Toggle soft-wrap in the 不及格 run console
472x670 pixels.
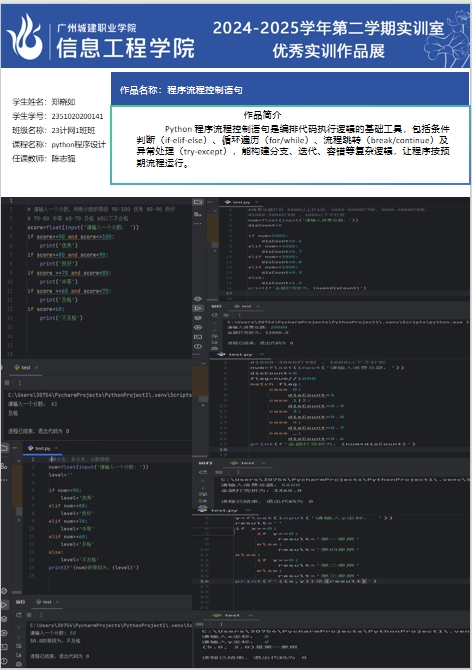[x=19, y=646]
